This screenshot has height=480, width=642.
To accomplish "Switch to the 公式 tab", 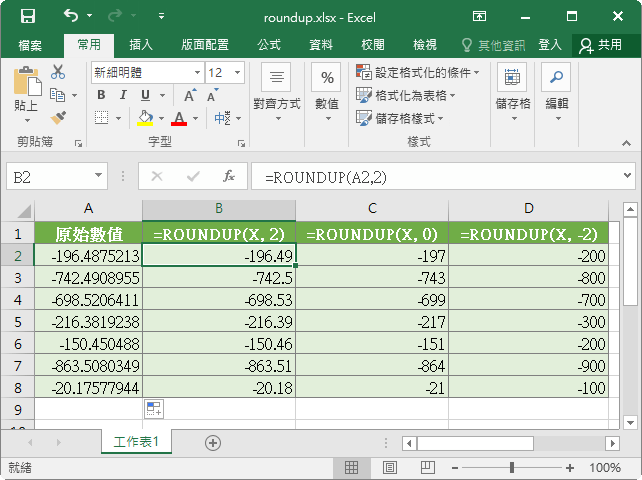I will click(269, 45).
